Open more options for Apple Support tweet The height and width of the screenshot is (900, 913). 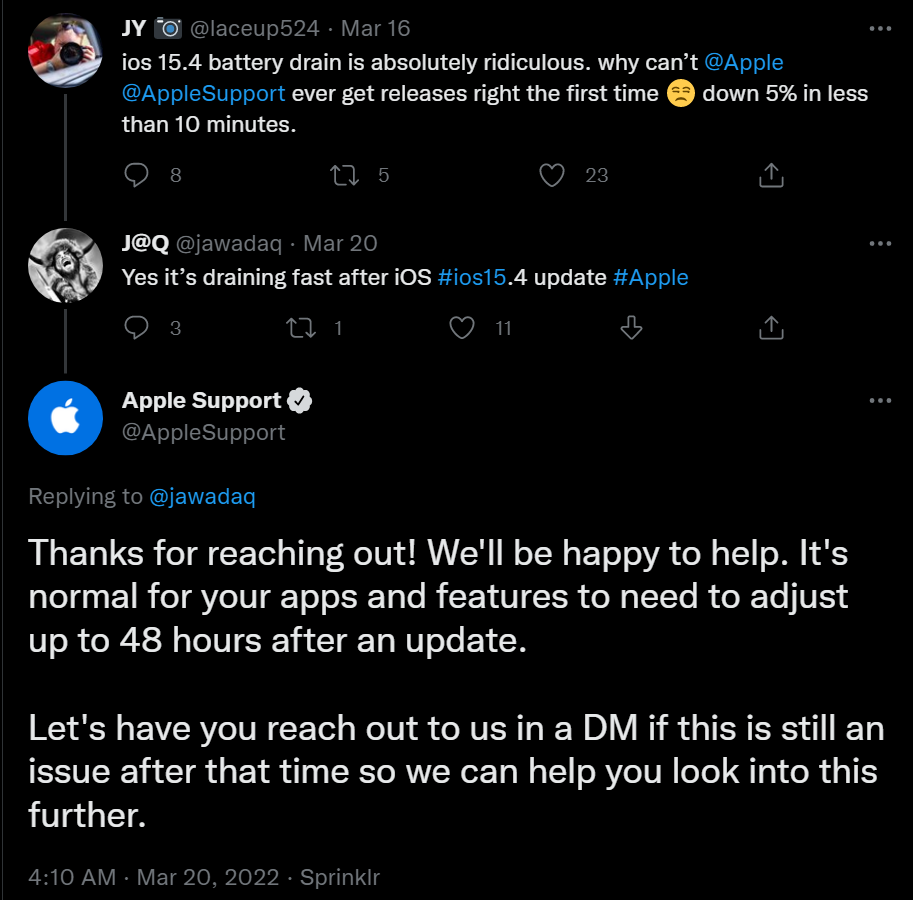tap(880, 401)
